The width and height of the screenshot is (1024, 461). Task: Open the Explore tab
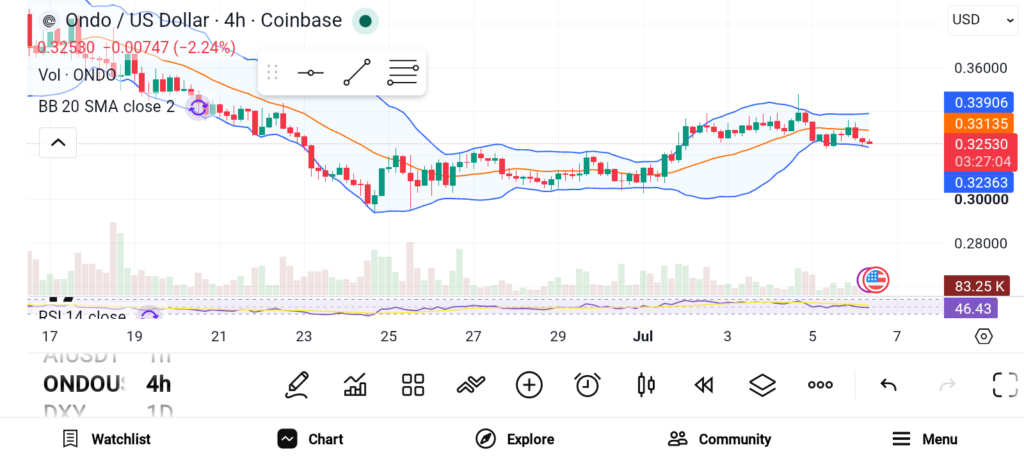[515, 439]
